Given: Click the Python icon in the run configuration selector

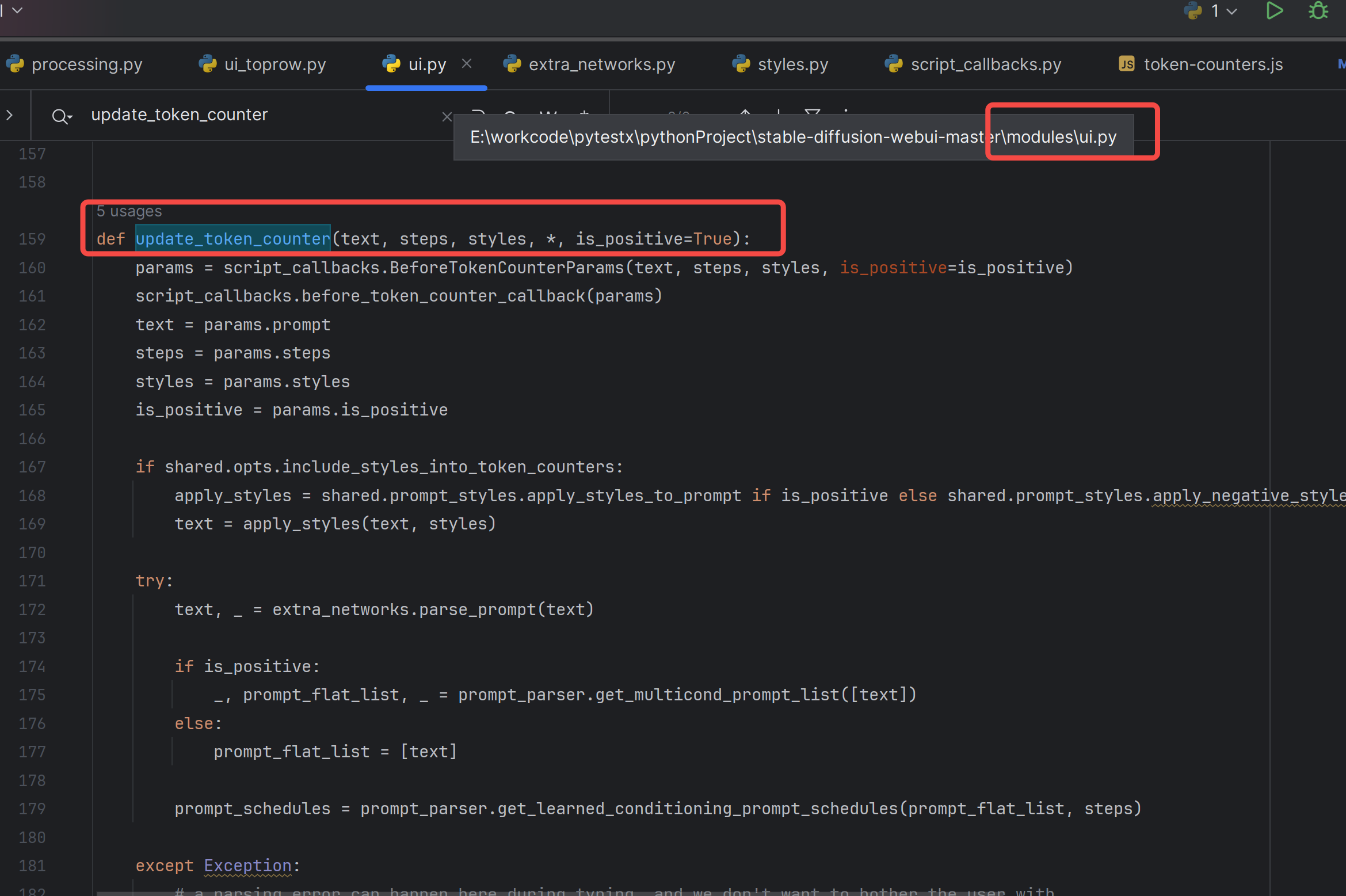Looking at the screenshot, I should (1193, 10).
